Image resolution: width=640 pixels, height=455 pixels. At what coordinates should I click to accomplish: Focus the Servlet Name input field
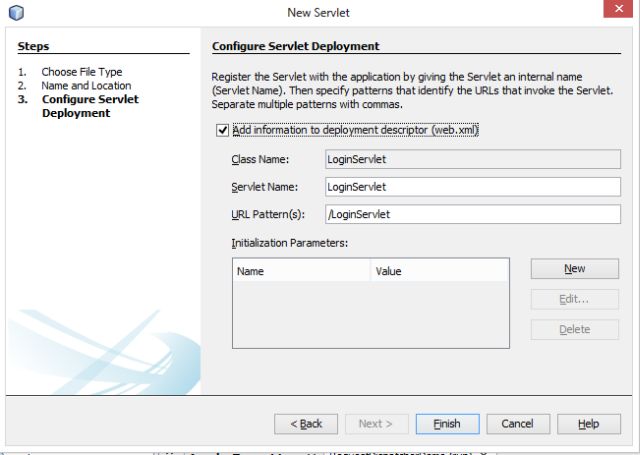(473, 186)
